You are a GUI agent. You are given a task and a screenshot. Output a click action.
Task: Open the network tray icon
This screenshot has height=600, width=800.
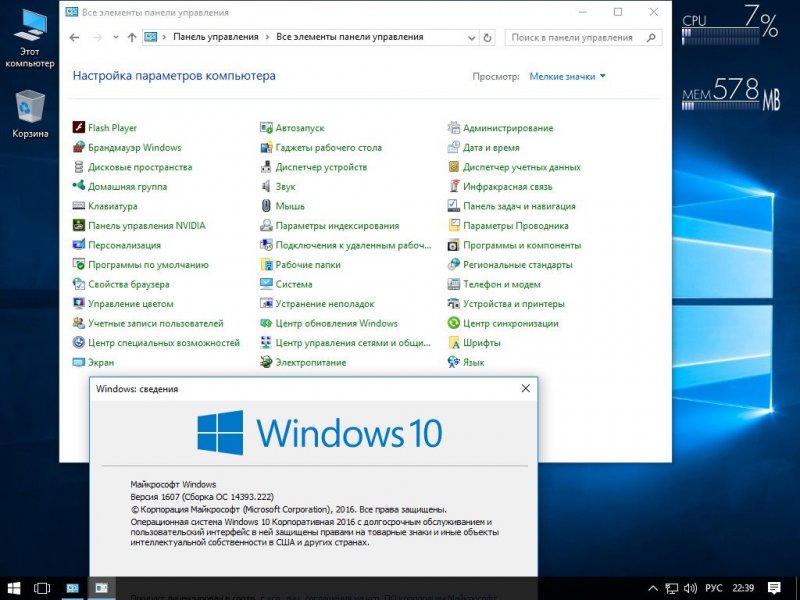(x=671, y=588)
